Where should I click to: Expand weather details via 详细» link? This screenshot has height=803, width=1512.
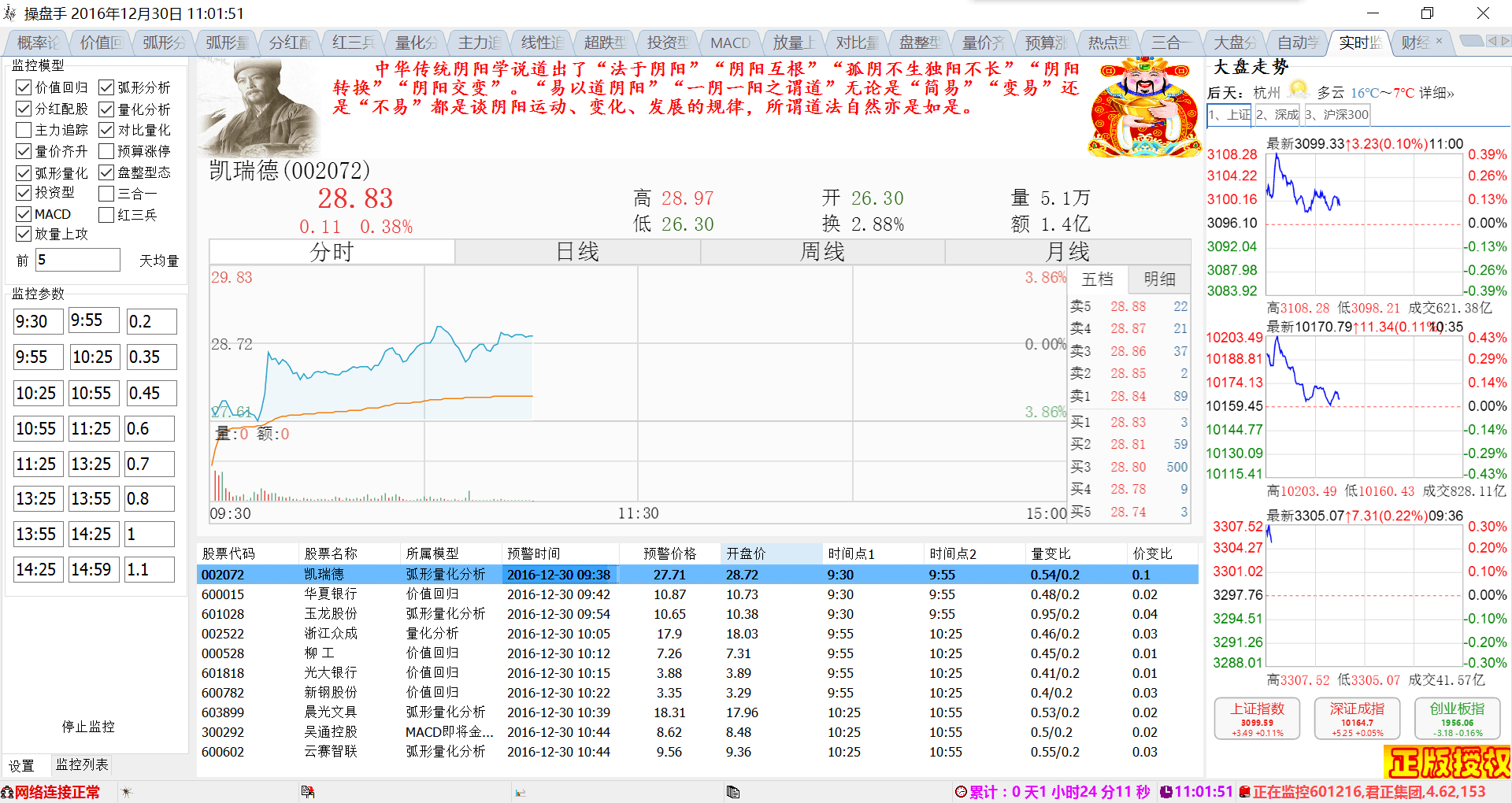pyautogui.click(x=1436, y=93)
